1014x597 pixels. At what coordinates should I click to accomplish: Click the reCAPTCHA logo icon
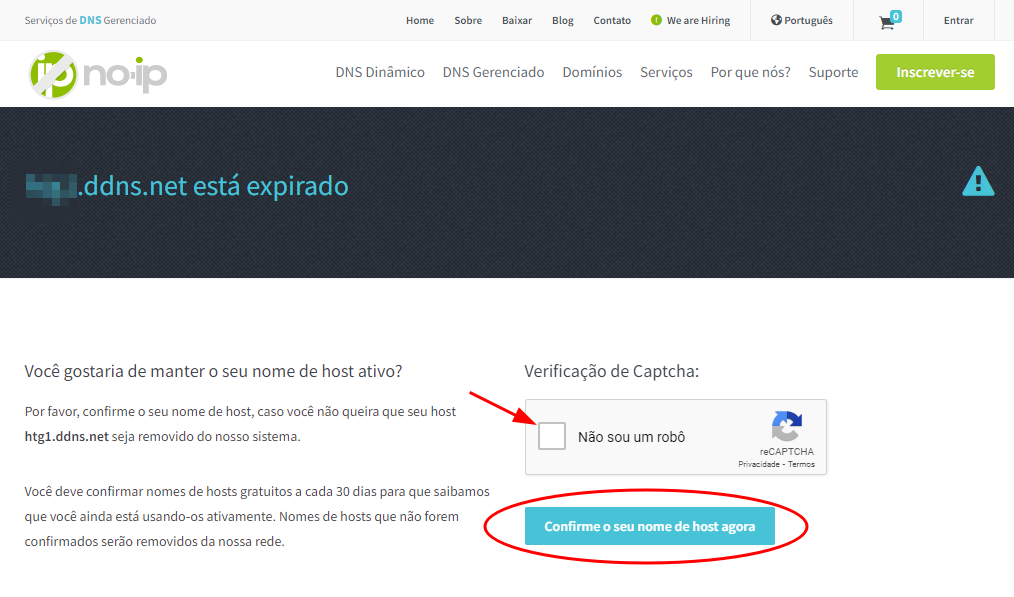pyautogui.click(x=786, y=427)
